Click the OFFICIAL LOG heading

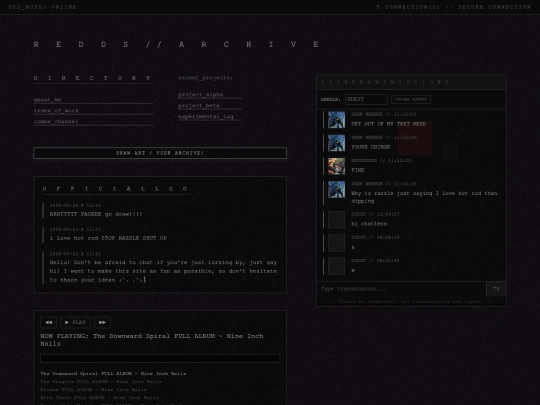115,189
